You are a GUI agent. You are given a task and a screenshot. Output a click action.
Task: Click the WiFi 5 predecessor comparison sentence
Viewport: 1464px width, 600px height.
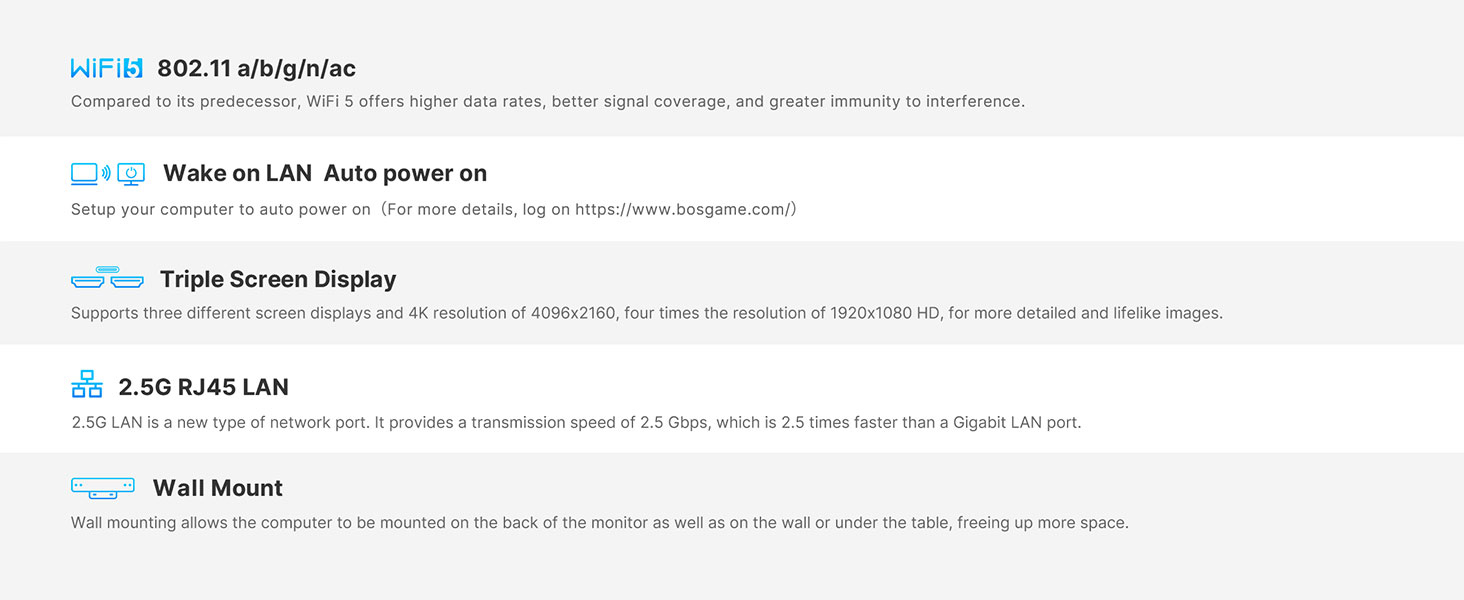click(x=547, y=102)
